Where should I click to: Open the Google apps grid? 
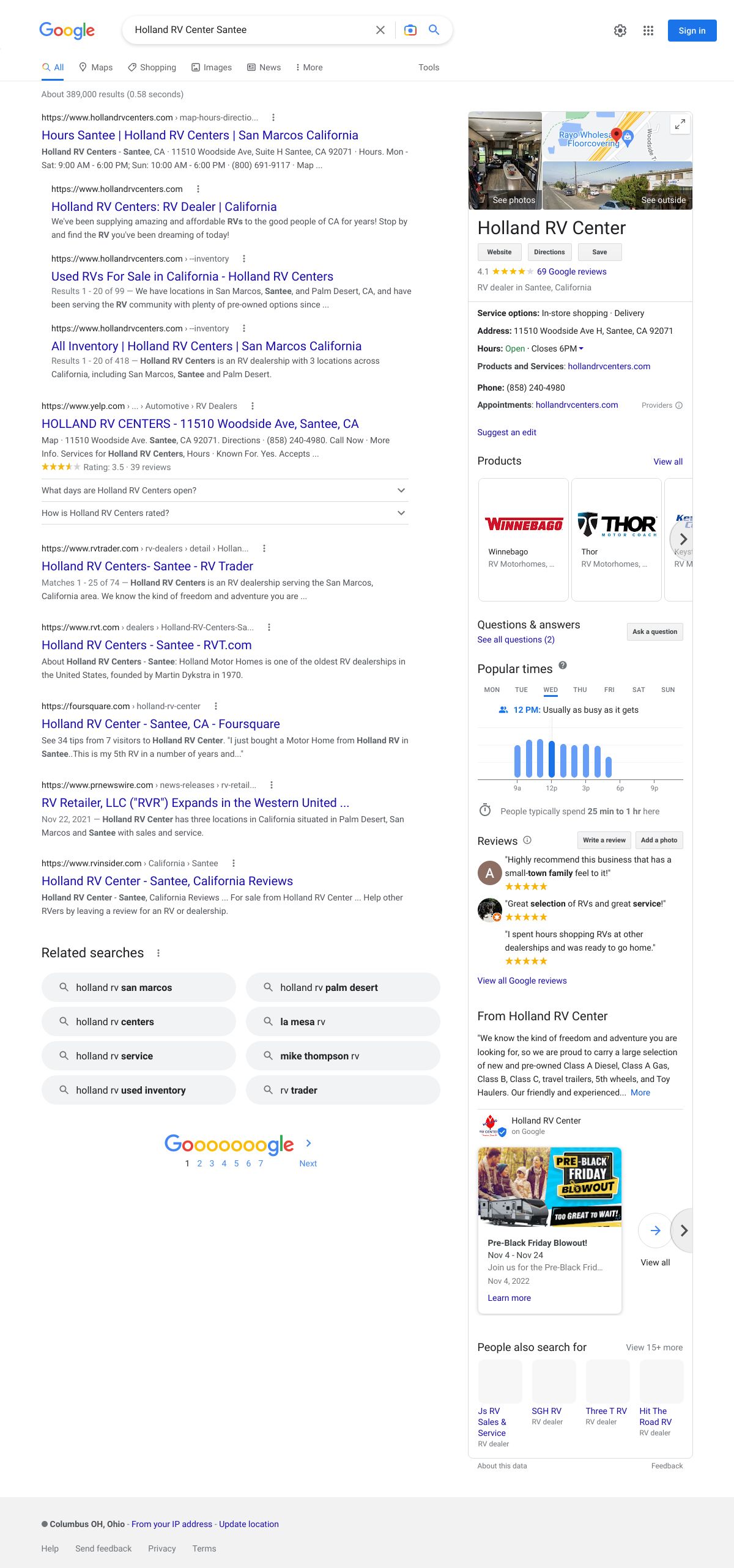[648, 31]
